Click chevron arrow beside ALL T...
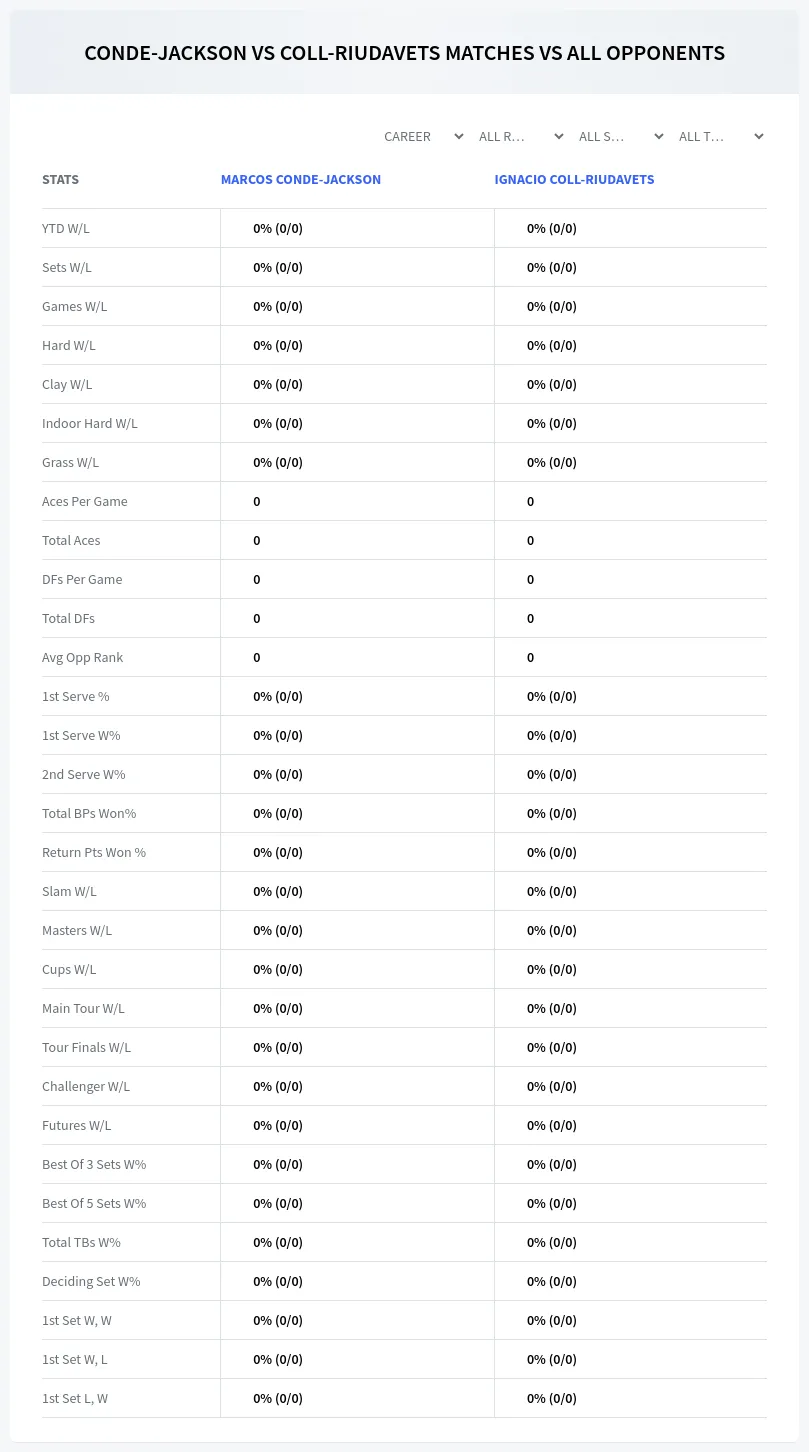809x1452 pixels. (758, 136)
